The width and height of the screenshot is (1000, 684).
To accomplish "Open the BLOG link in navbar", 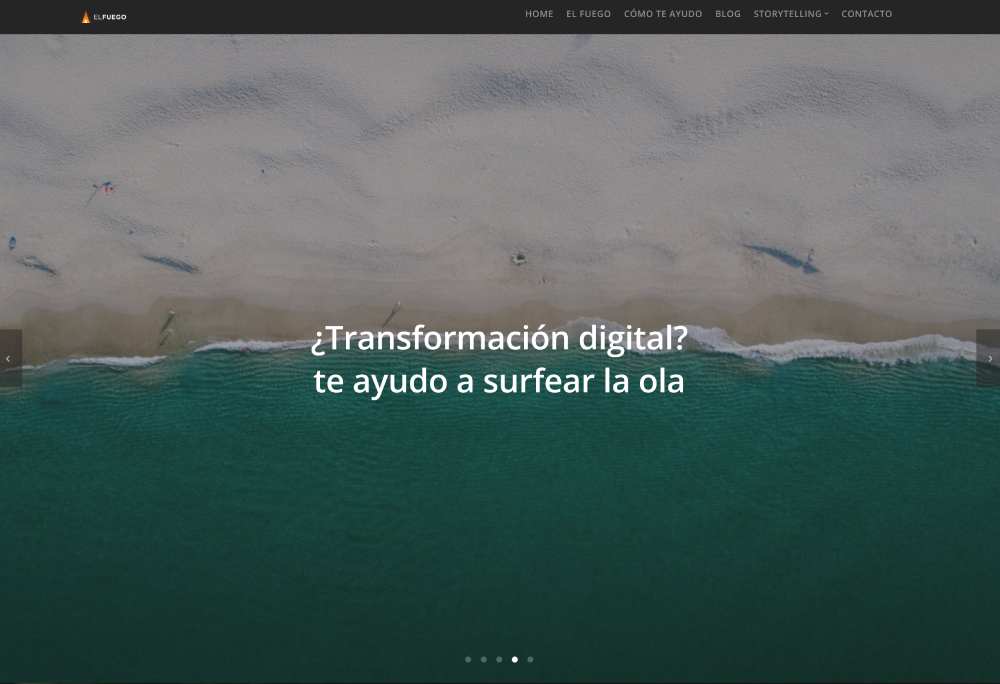I will (x=728, y=13).
